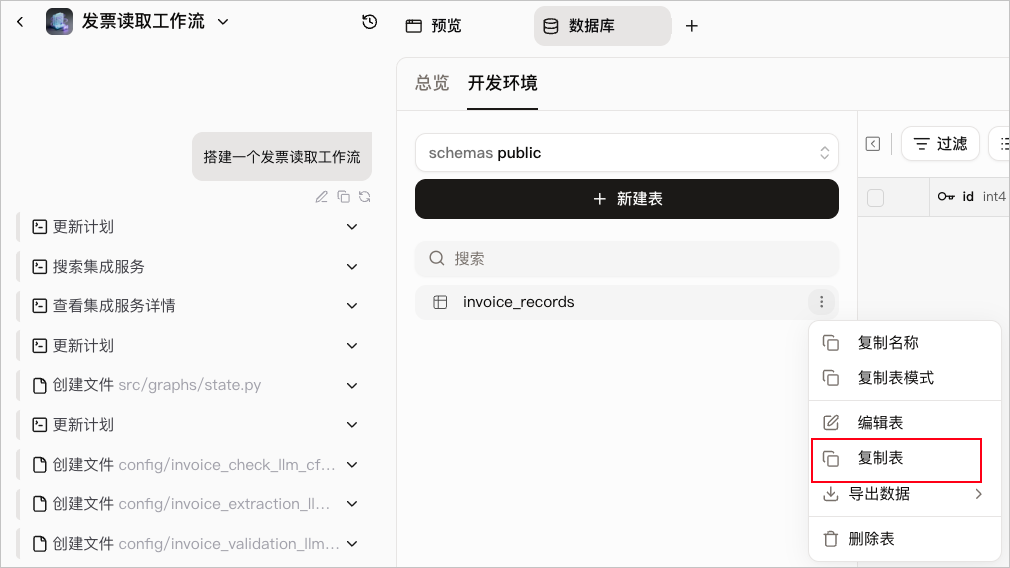Viewport: 1010px width, 568px height.
Task: Edit the chat message with pencil icon
Action: click(321, 197)
